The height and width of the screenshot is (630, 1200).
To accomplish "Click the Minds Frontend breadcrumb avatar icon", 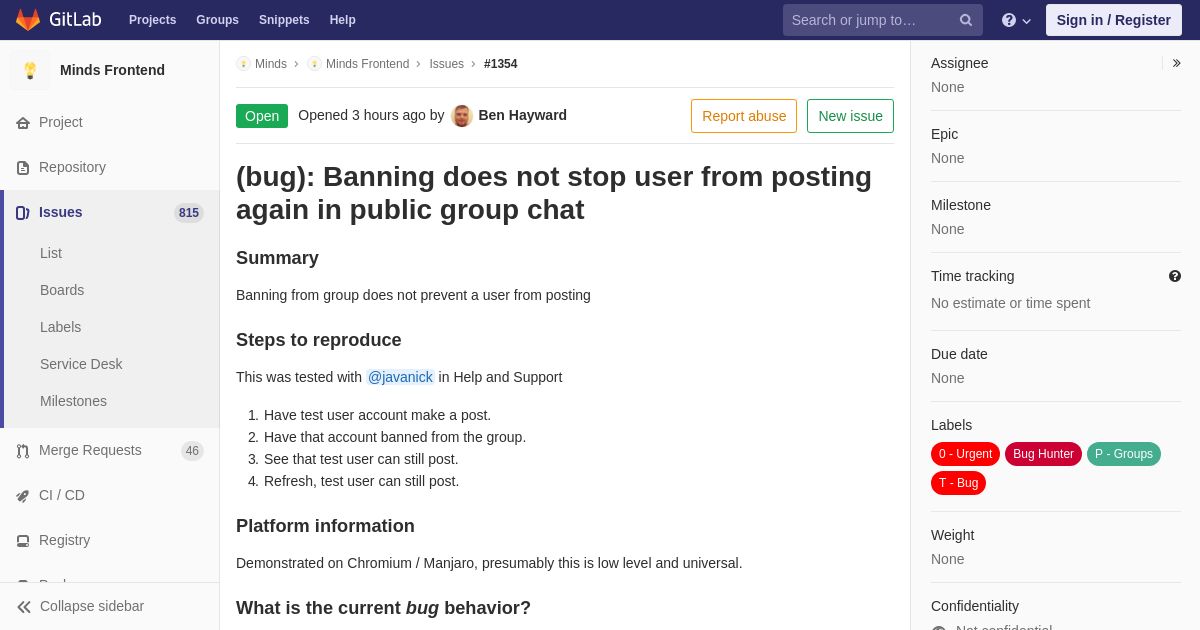I will pyautogui.click(x=314, y=64).
